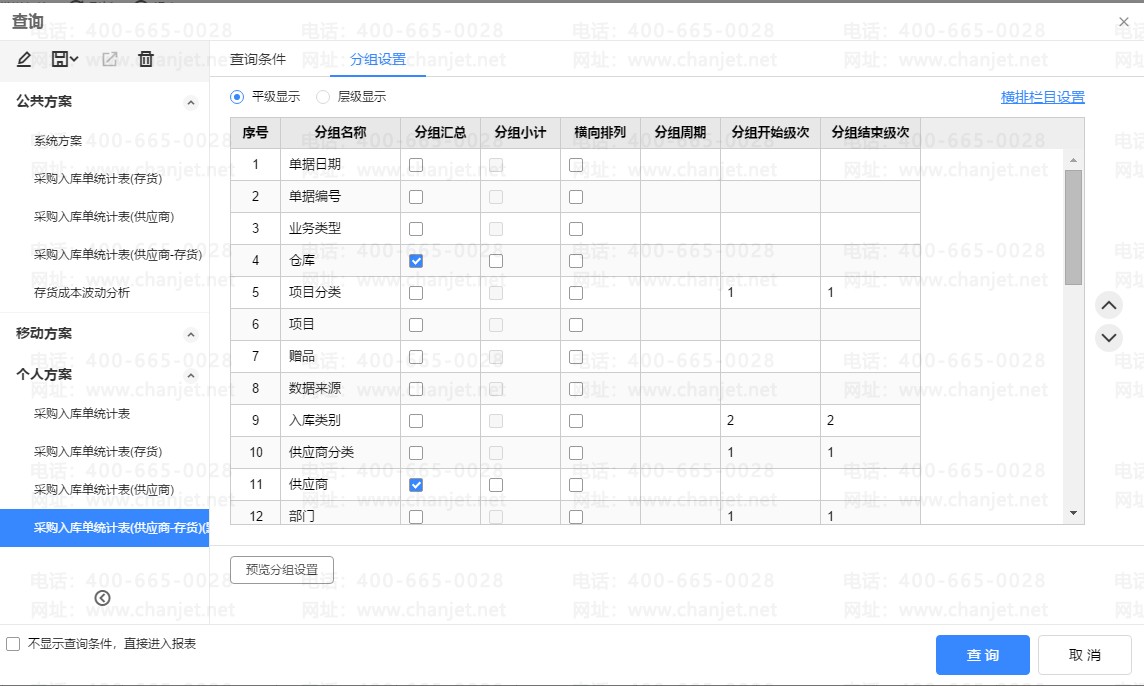Screen dimensions: 1144x686
Task: Click the vertical scrollbar thumb in the table
Action: click(1073, 227)
